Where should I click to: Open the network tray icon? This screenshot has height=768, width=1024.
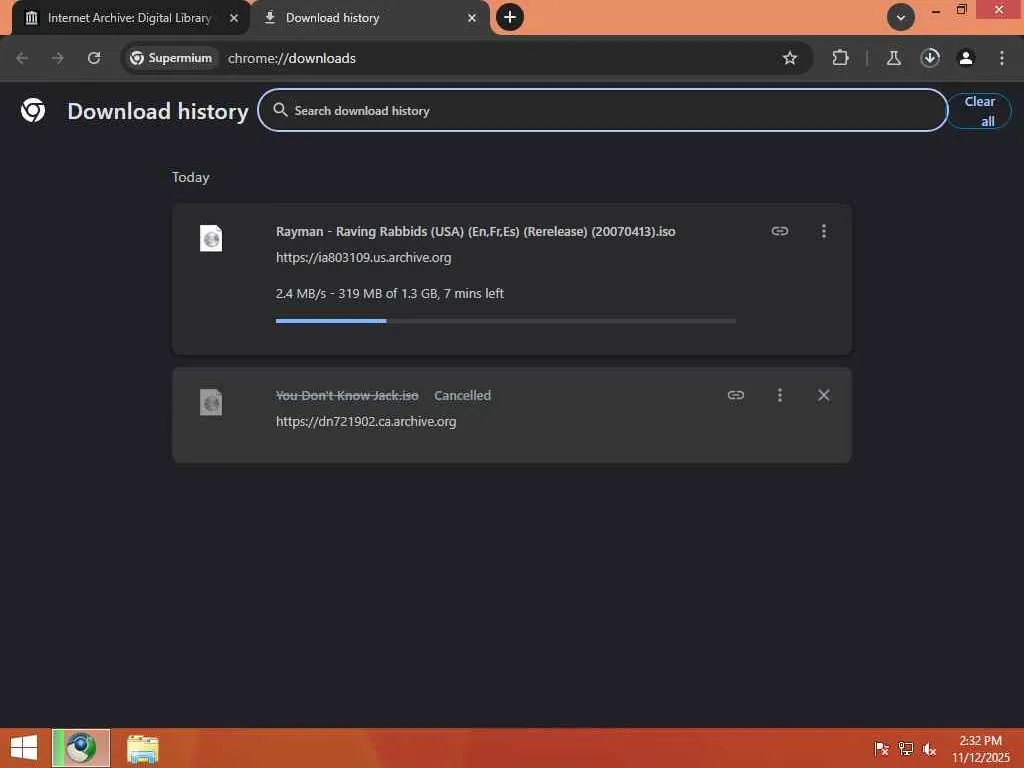[x=906, y=748]
